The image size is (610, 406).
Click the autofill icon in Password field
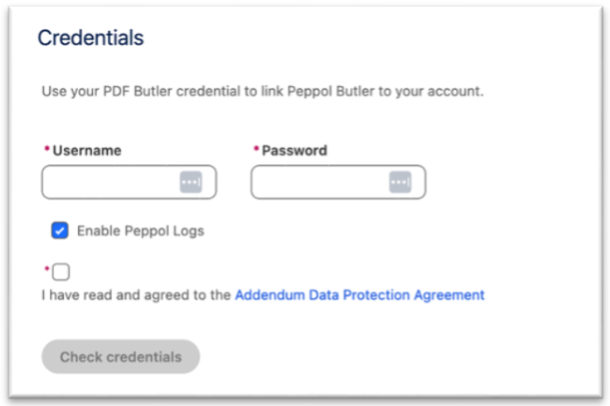400,182
